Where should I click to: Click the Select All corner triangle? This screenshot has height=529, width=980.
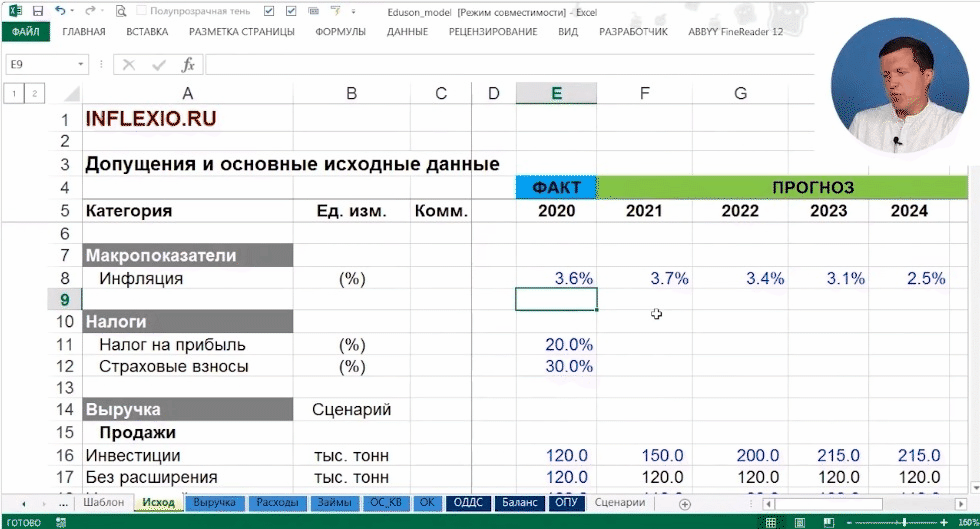[x=72, y=94]
